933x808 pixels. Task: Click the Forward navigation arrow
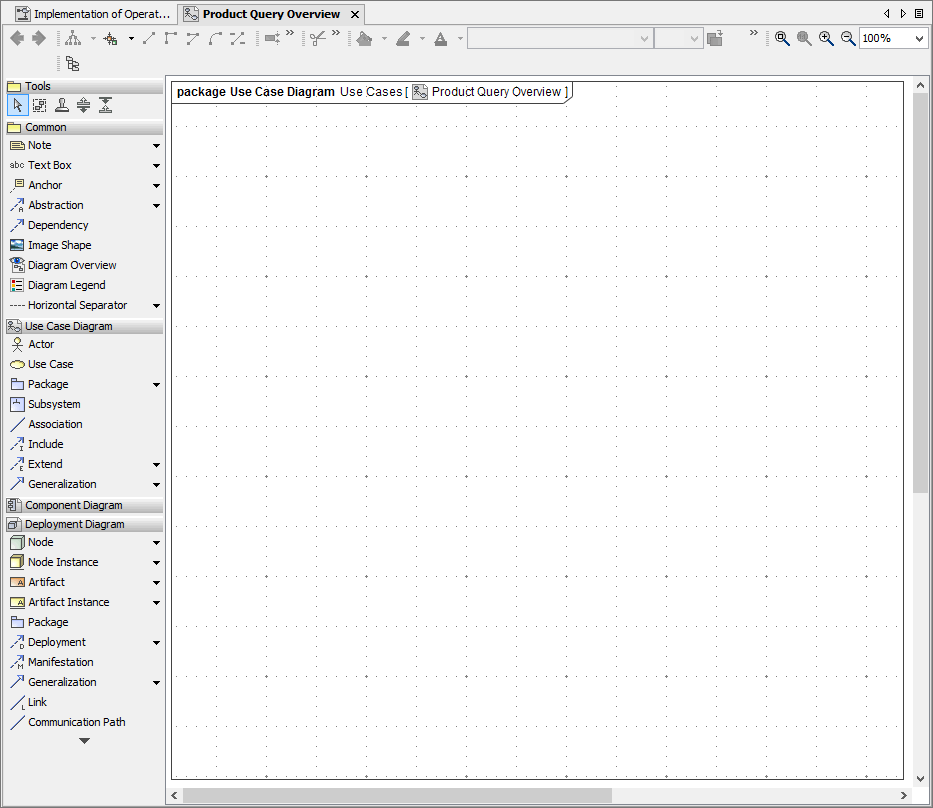[x=37, y=38]
